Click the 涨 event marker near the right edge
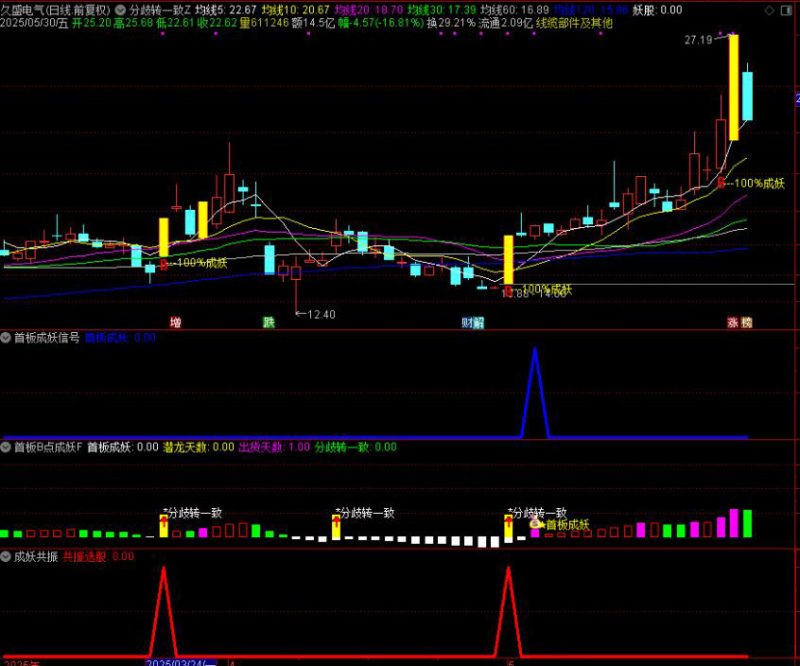800x666 pixels. pos(733,323)
